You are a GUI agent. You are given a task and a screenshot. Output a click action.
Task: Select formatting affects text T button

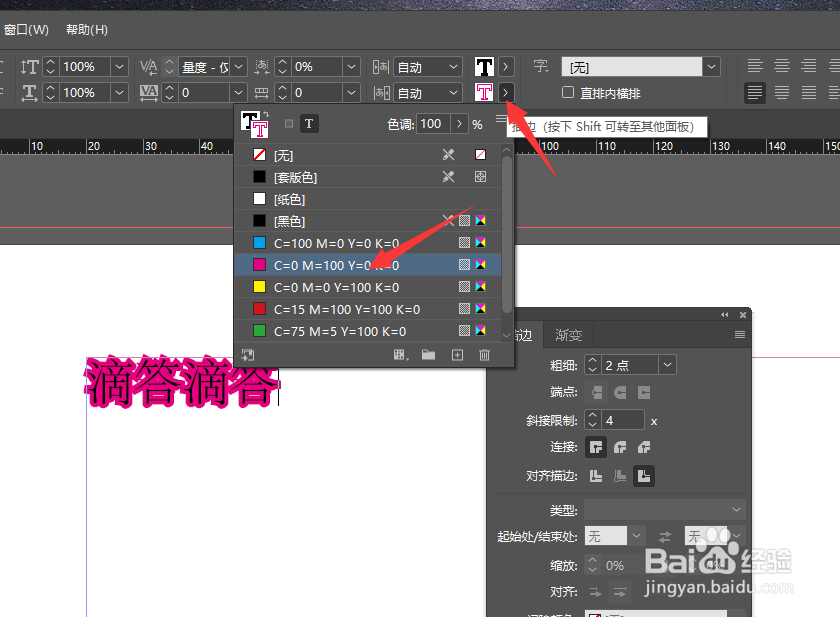click(309, 124)
